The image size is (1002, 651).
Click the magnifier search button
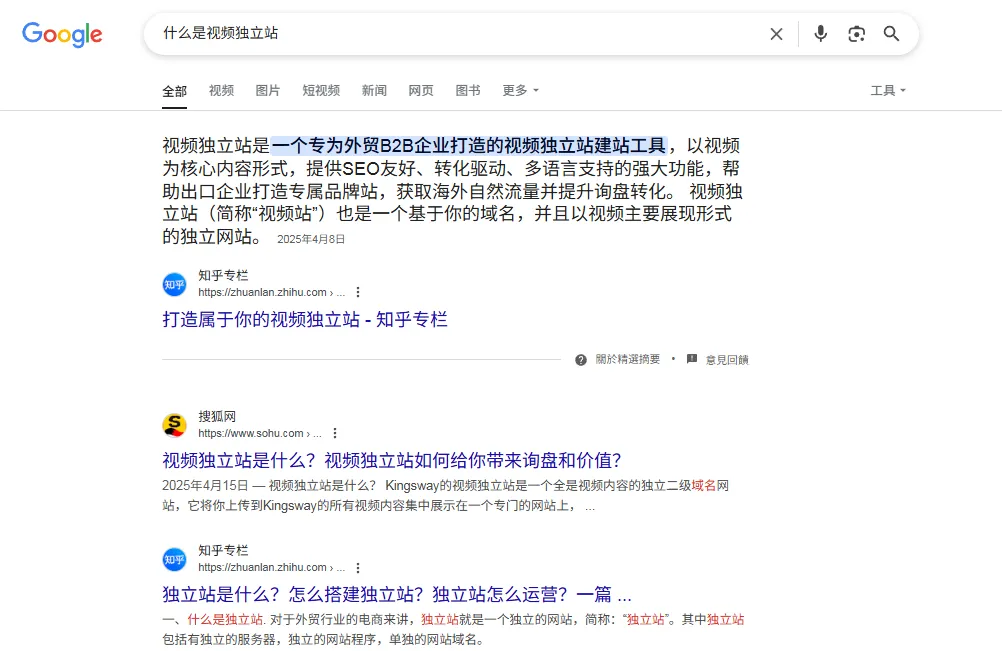coord(891,33)
